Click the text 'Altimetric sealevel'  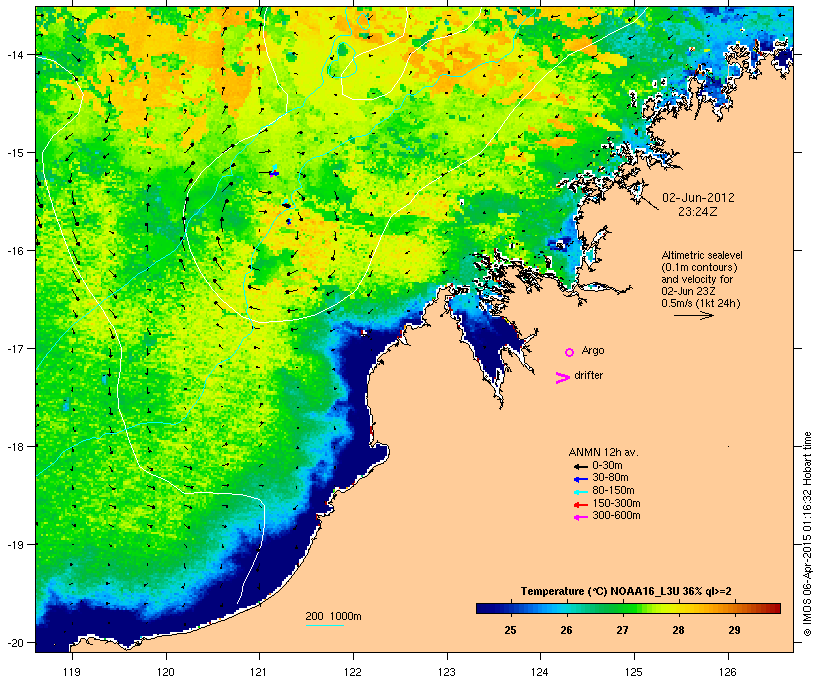pos(702,255)
